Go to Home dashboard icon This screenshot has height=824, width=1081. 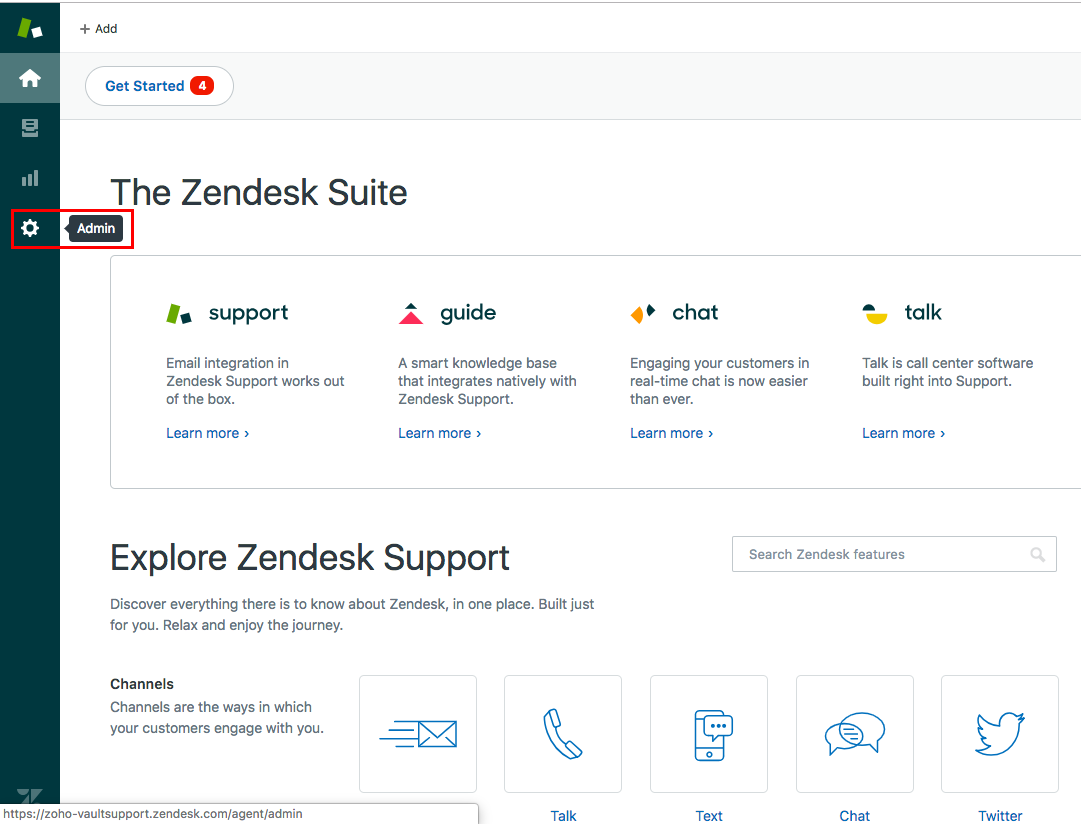point(30,78)
